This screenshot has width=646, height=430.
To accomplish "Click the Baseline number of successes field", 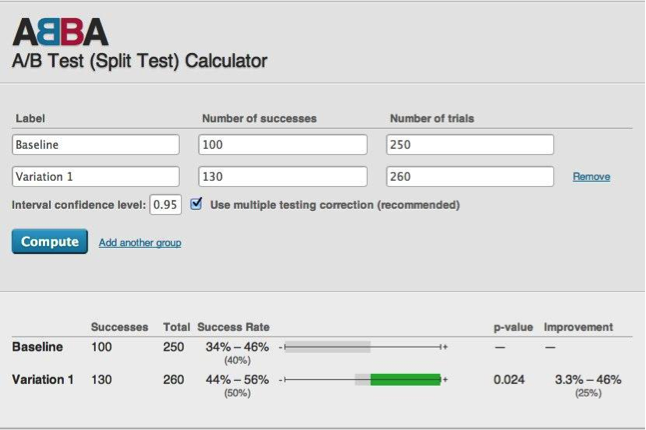I will (x=283, y=145).
